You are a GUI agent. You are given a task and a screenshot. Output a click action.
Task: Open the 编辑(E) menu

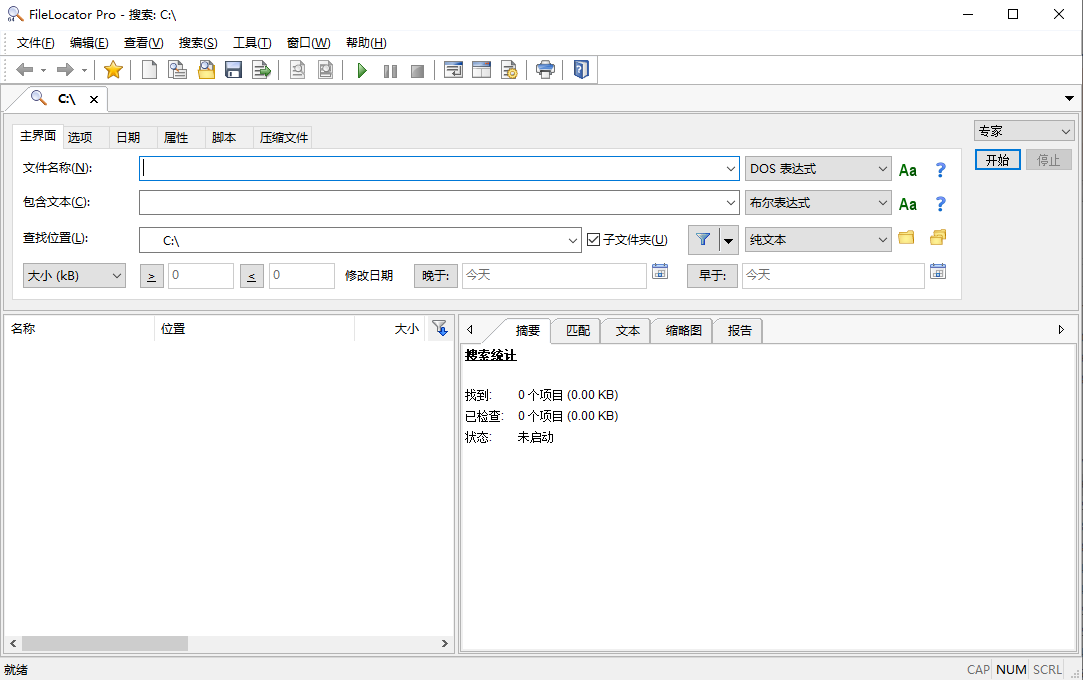point(89,43)
